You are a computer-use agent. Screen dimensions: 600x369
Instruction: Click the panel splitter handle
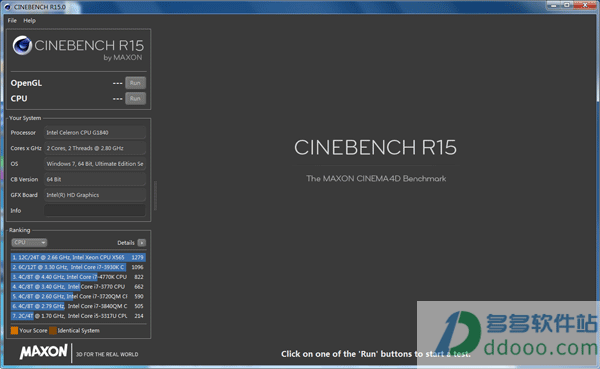155,196
